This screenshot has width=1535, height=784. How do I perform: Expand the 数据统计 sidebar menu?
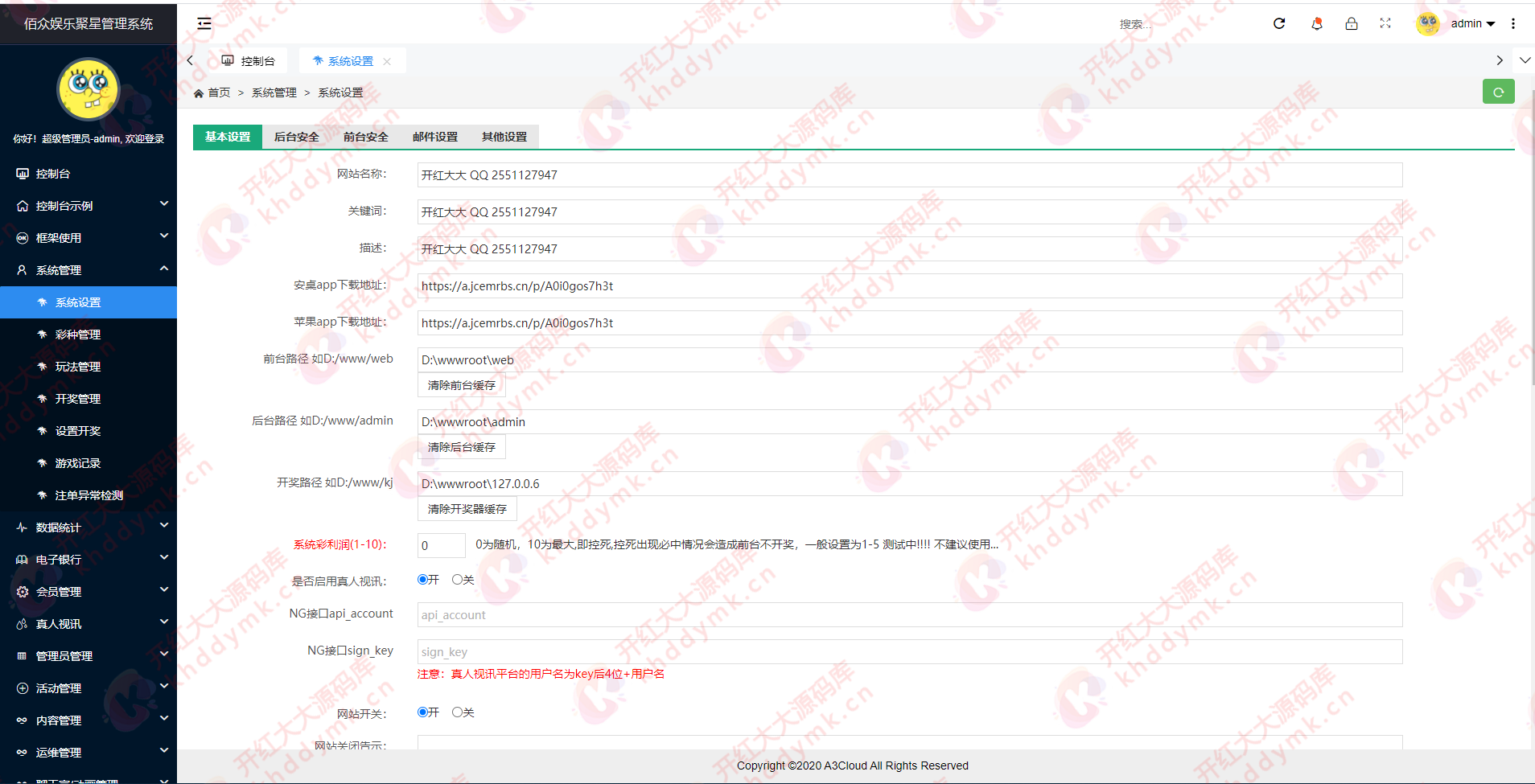88,527
